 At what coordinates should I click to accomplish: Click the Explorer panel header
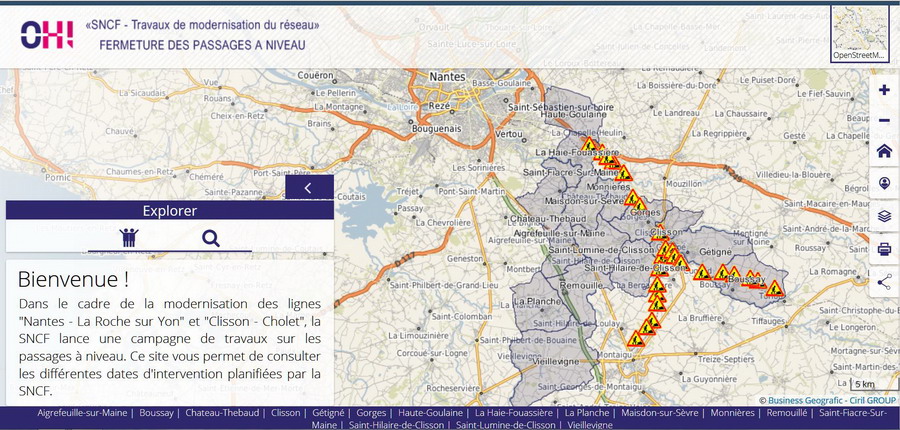coord(169,210)
